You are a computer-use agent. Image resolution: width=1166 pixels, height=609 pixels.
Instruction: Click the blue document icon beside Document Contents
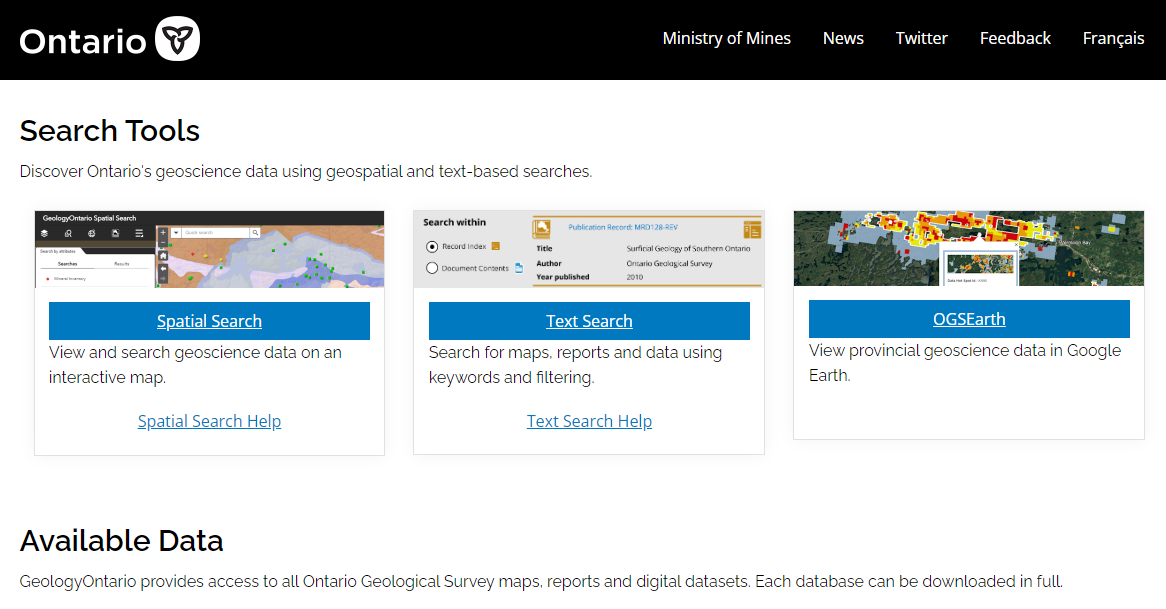tap(518, 268)
